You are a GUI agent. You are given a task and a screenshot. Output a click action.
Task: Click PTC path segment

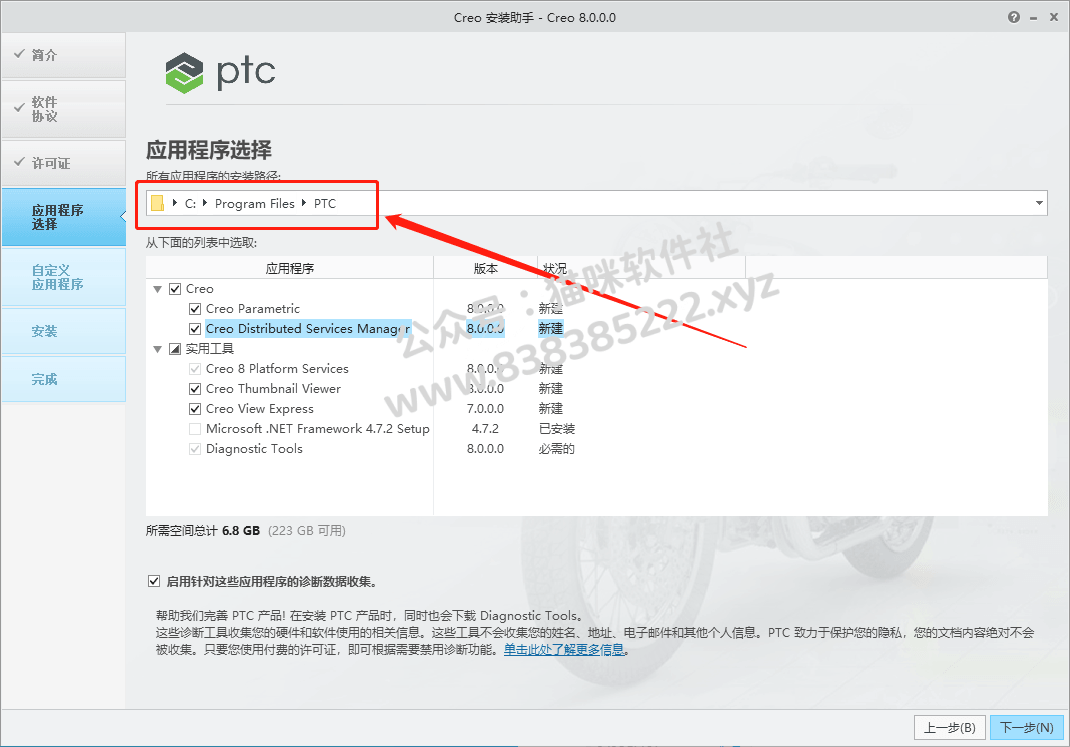point(325,203)
